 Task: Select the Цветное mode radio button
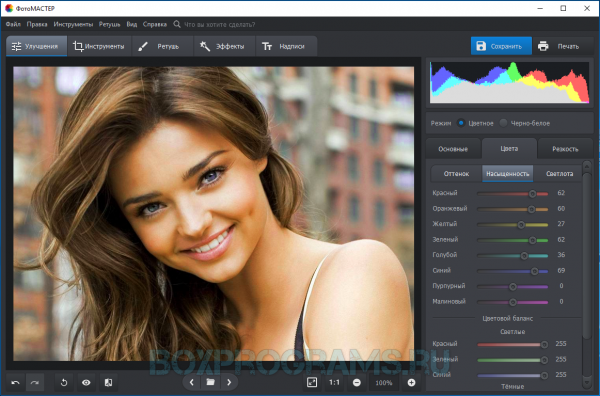(461, 123)
